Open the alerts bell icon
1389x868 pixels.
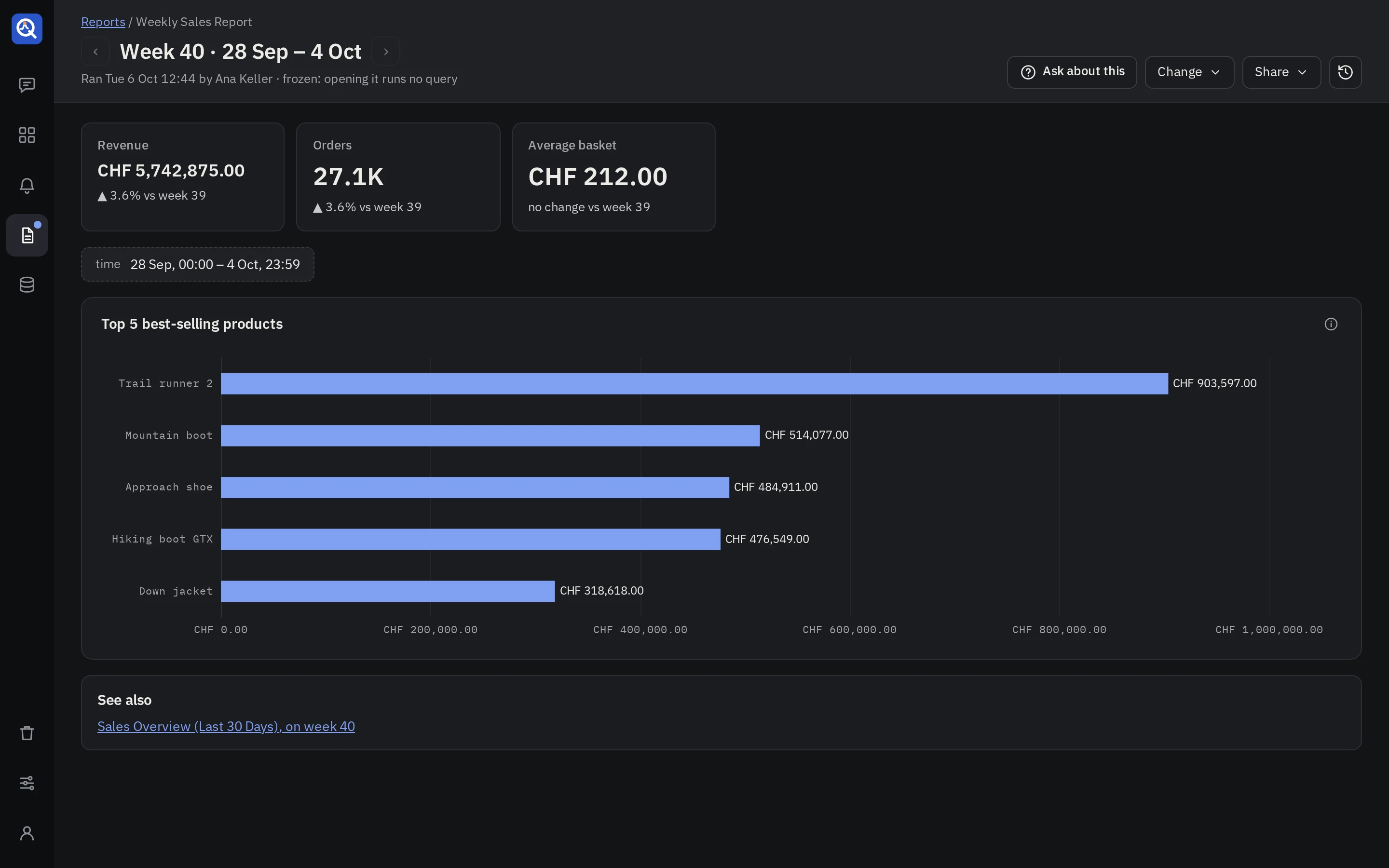click(27, 186)
